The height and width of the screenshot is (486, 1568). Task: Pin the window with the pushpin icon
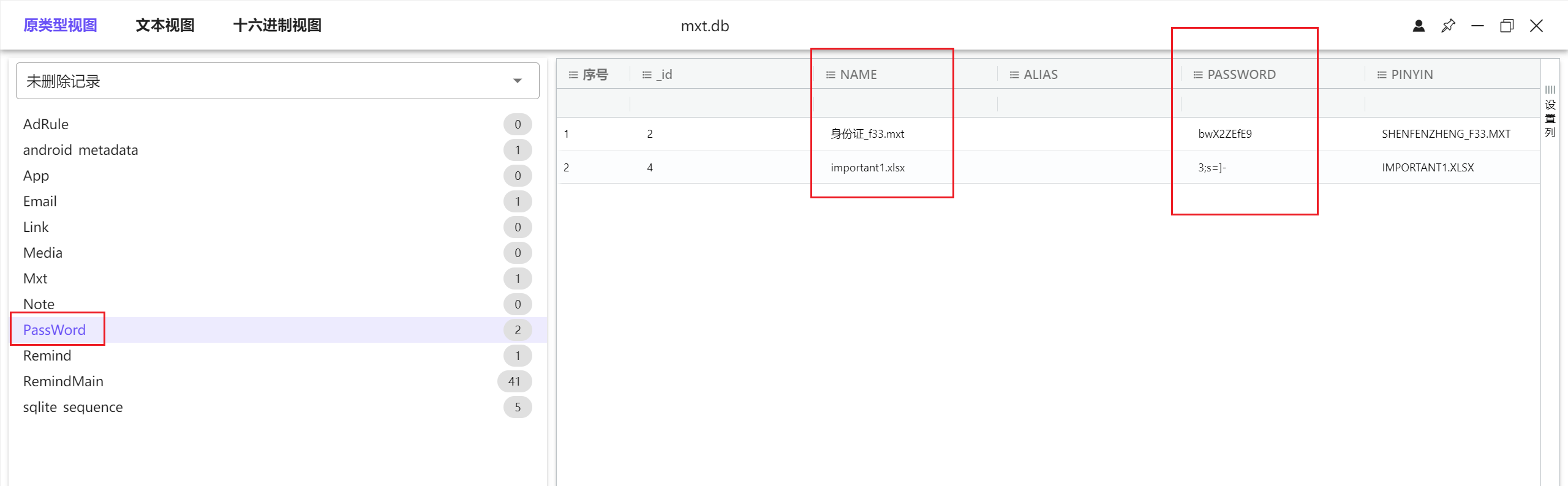point(1448,26)
